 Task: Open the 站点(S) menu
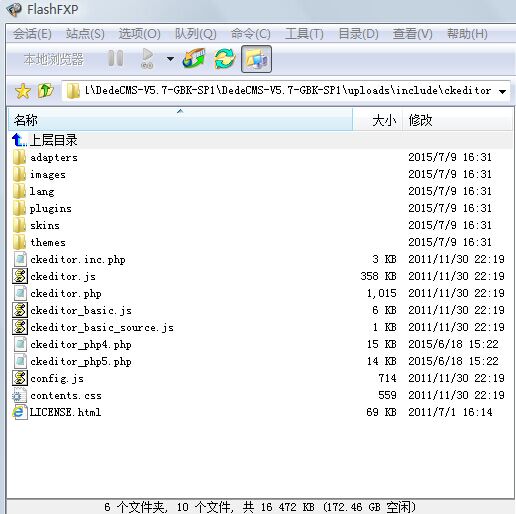point(85,34)
